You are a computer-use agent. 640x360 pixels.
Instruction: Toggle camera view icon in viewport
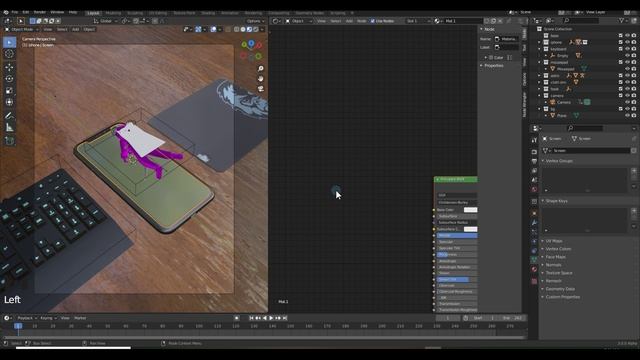coord(260,89)
